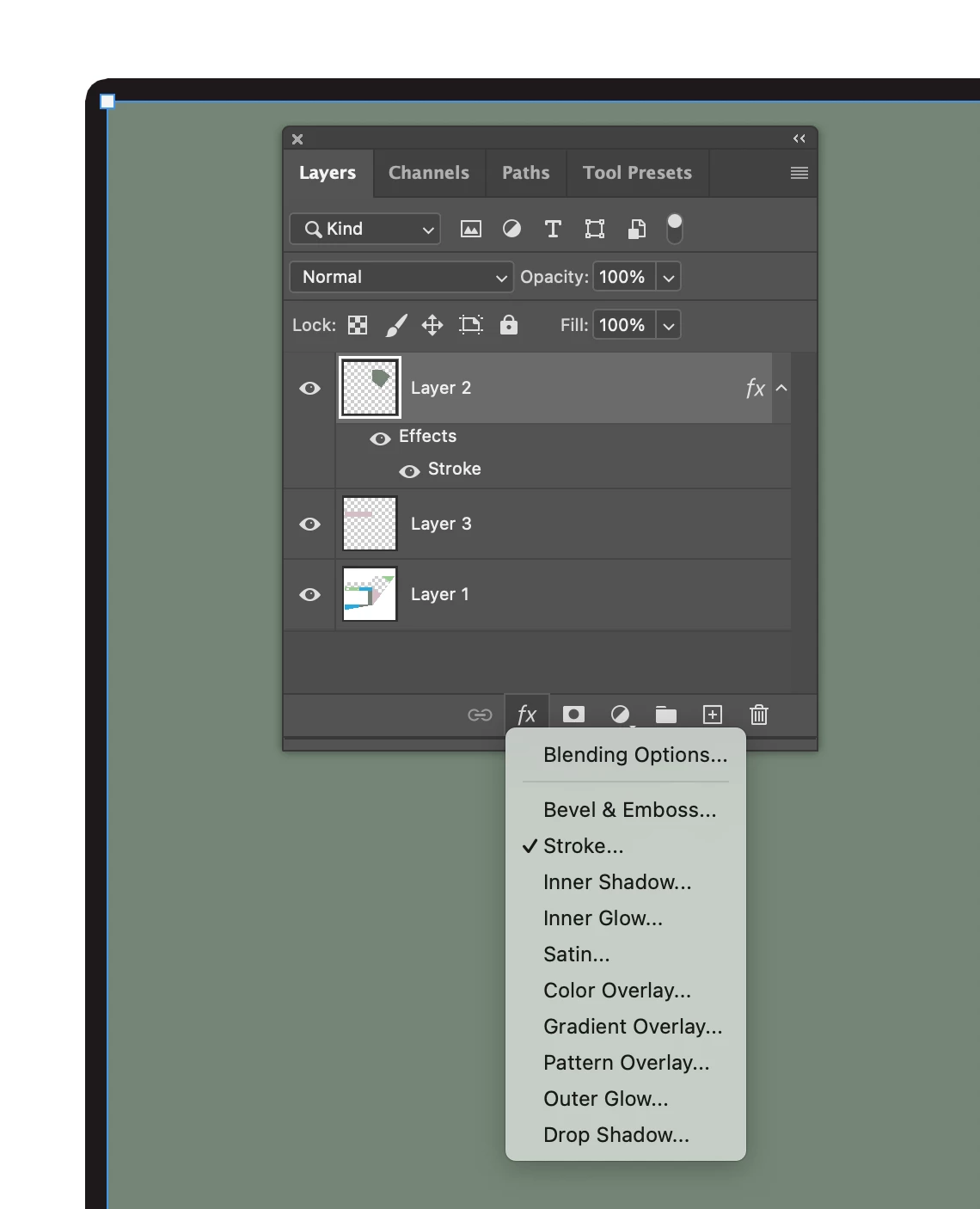This screenshot has width=980, height=1209.
Task: Filter for smart objects icon
Action: 637,229
